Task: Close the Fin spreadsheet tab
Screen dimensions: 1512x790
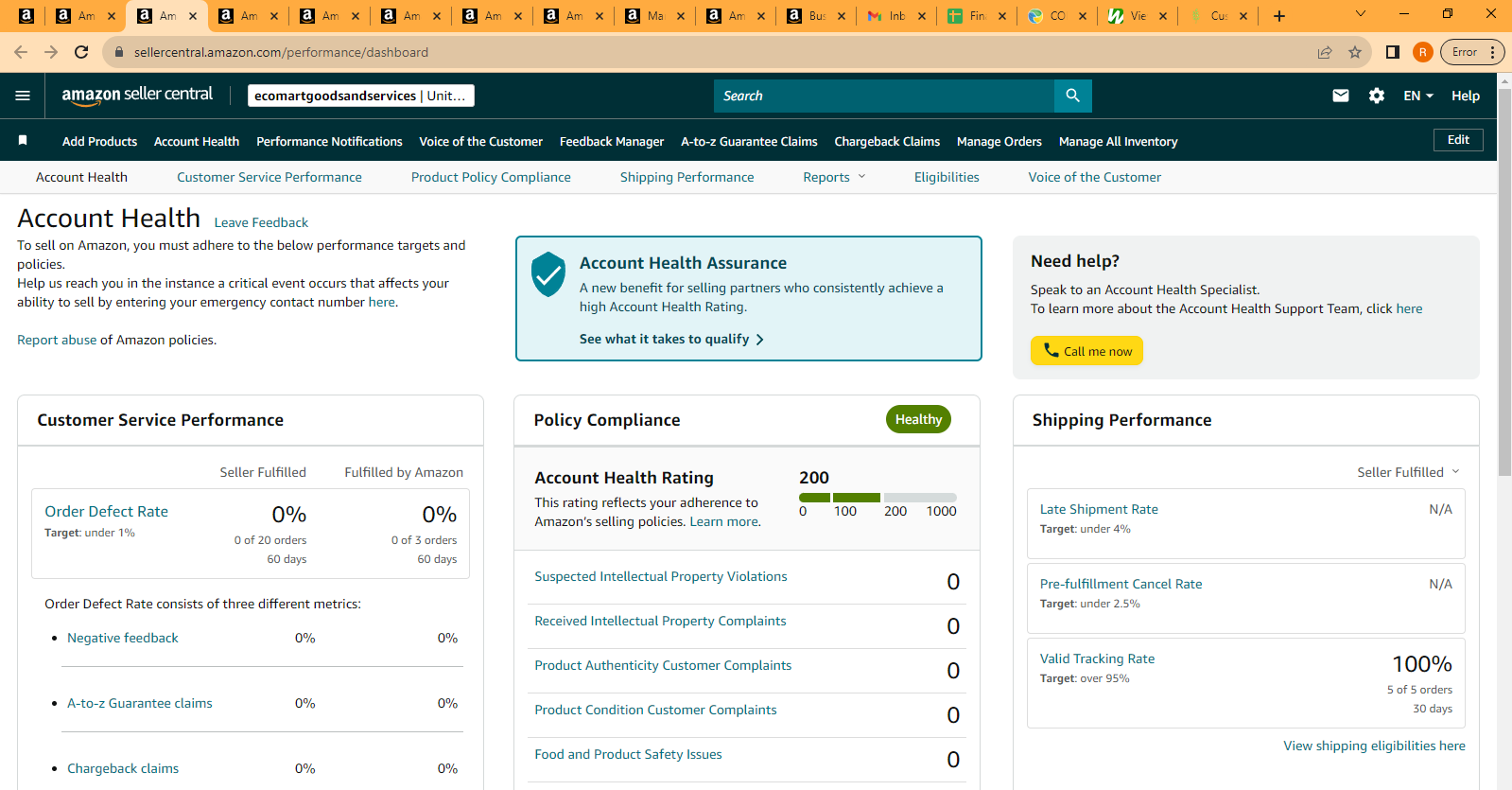Action: (x=1002, y=16)
